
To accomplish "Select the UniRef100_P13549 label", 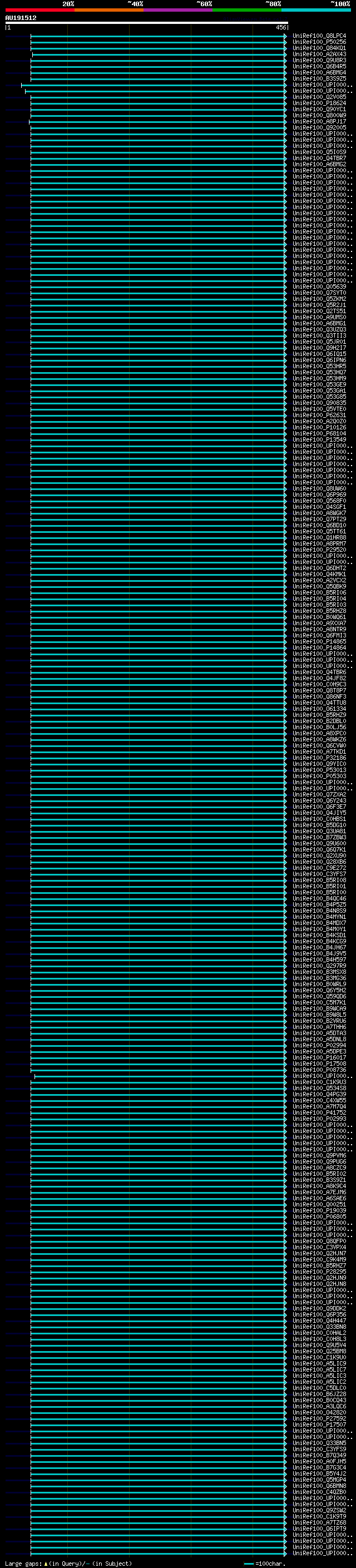I will click(x=319, y=439).
